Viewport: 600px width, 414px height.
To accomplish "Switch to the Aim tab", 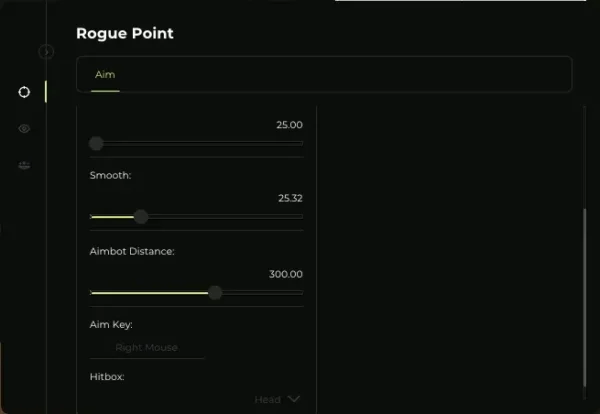I will [105, 75].
